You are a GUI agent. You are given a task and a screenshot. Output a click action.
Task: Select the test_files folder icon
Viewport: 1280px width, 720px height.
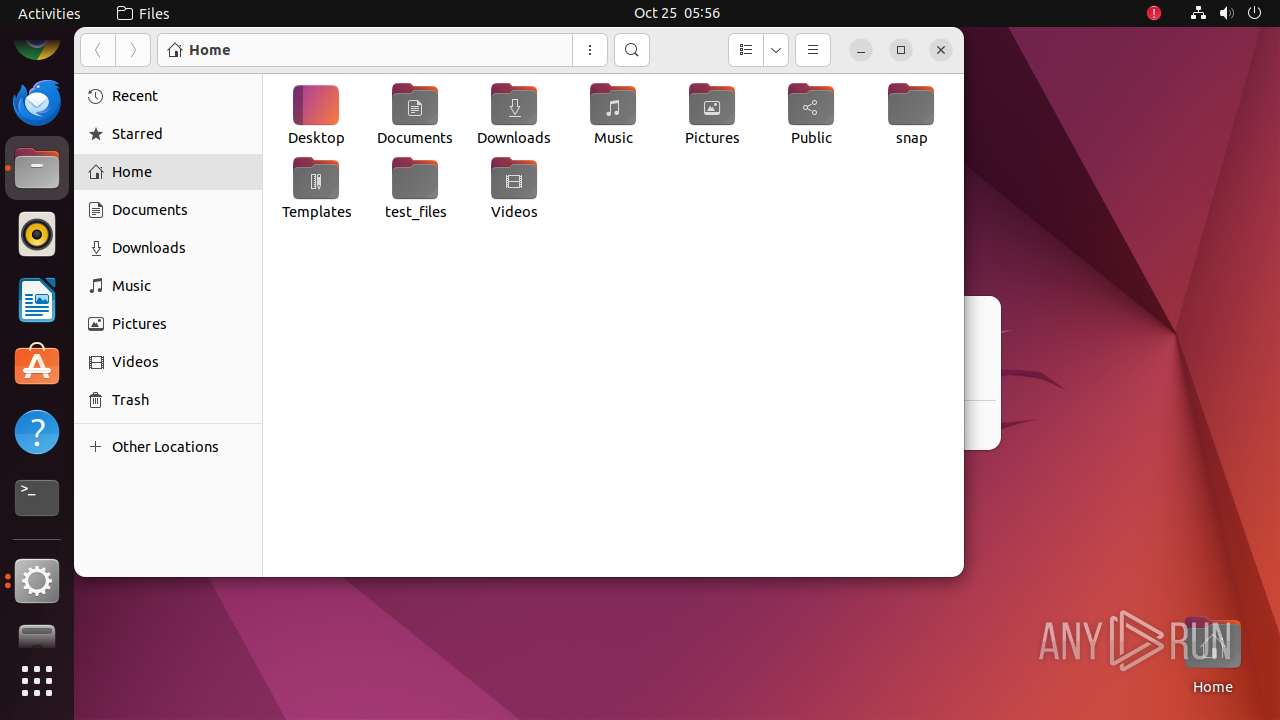415,179
